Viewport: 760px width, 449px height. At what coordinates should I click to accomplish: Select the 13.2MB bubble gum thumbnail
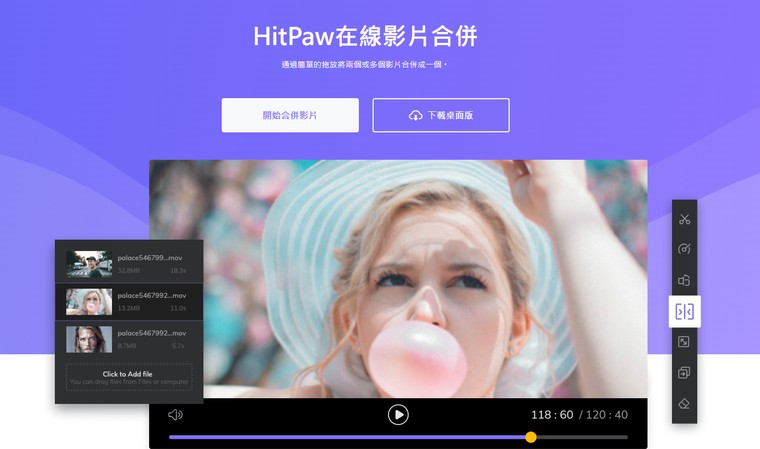tap(89, 302)
